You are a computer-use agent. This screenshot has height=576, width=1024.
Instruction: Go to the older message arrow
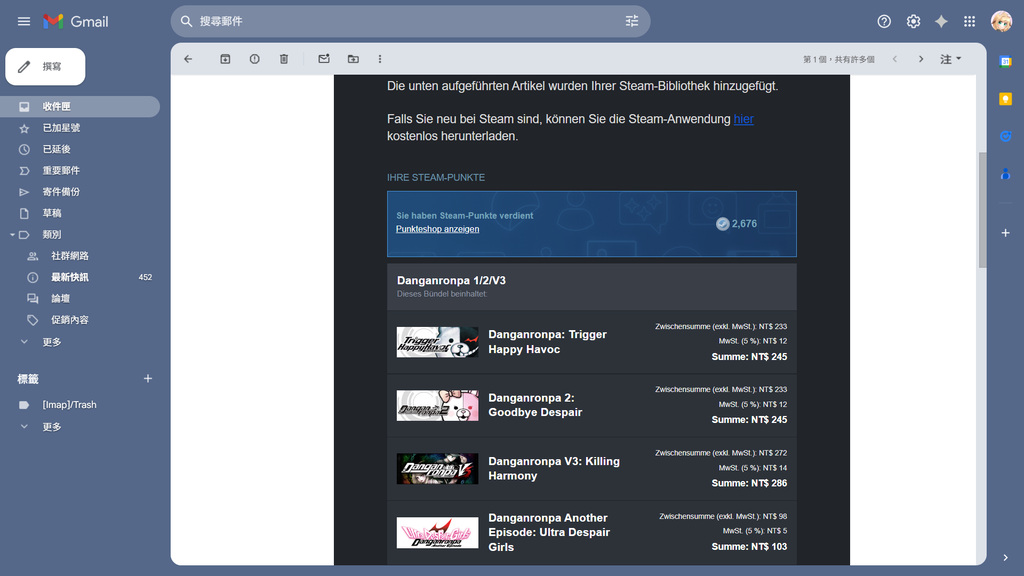tap(921, 59)
